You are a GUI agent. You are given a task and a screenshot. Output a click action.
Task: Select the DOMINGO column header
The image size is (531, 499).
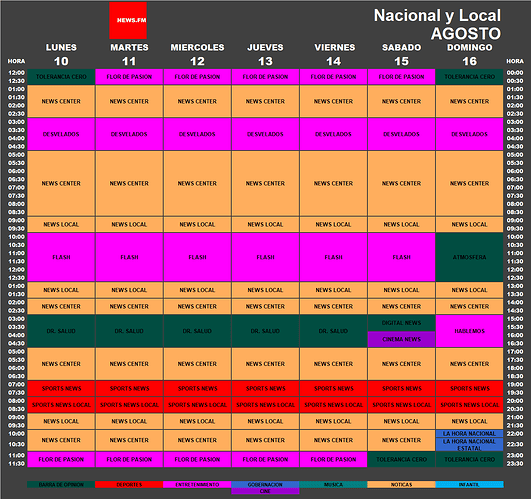coord(470,47)
